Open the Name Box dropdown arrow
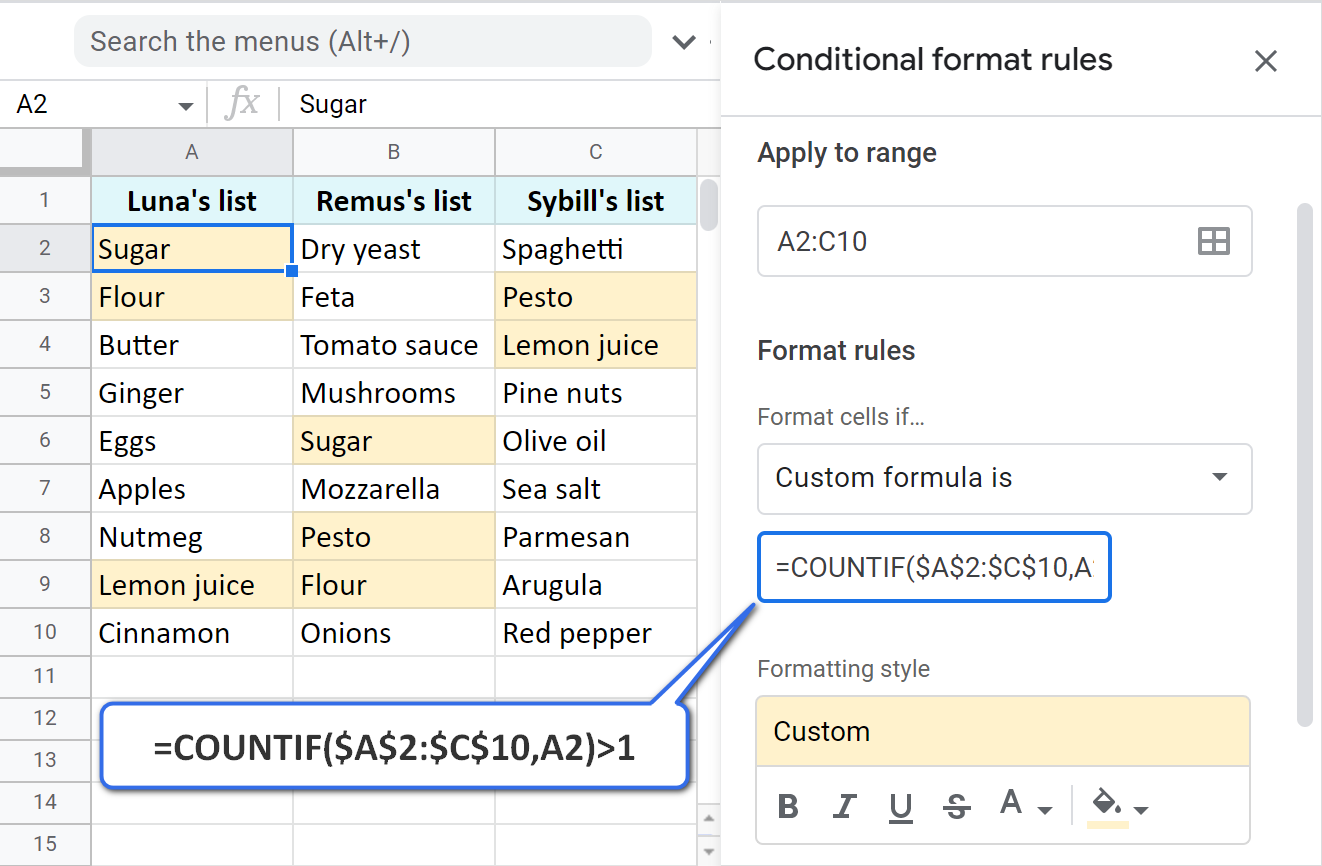 click(x=184, y=104)
